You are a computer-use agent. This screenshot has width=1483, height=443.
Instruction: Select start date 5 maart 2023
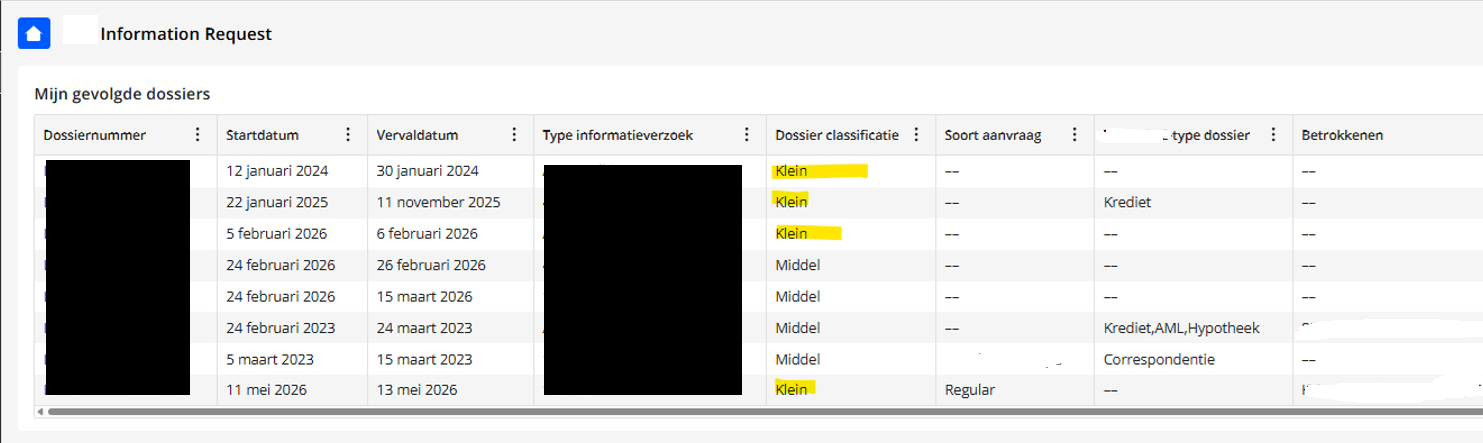pyautogui.click(x=271, y=359)
